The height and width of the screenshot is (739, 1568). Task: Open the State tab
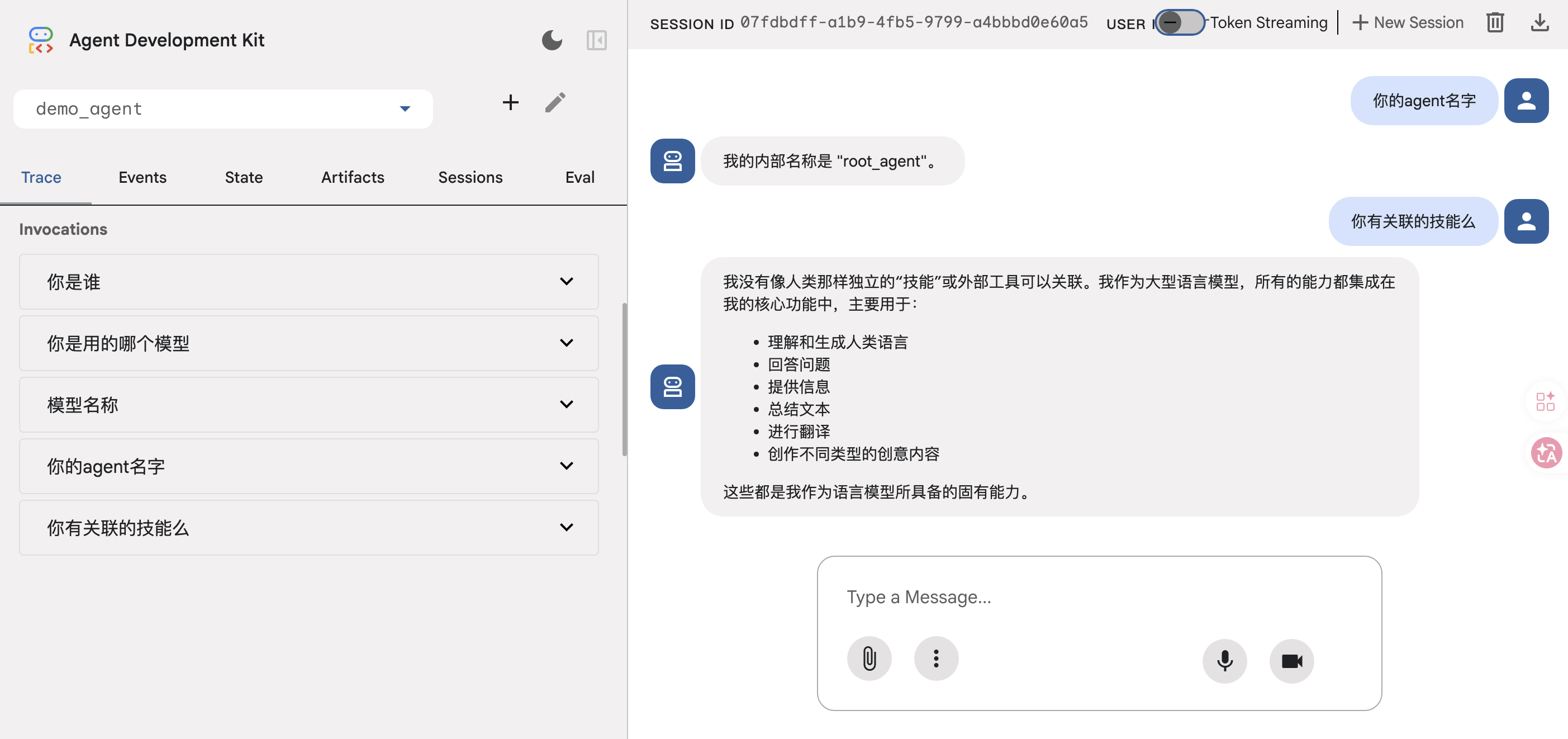tap(244, 178)
